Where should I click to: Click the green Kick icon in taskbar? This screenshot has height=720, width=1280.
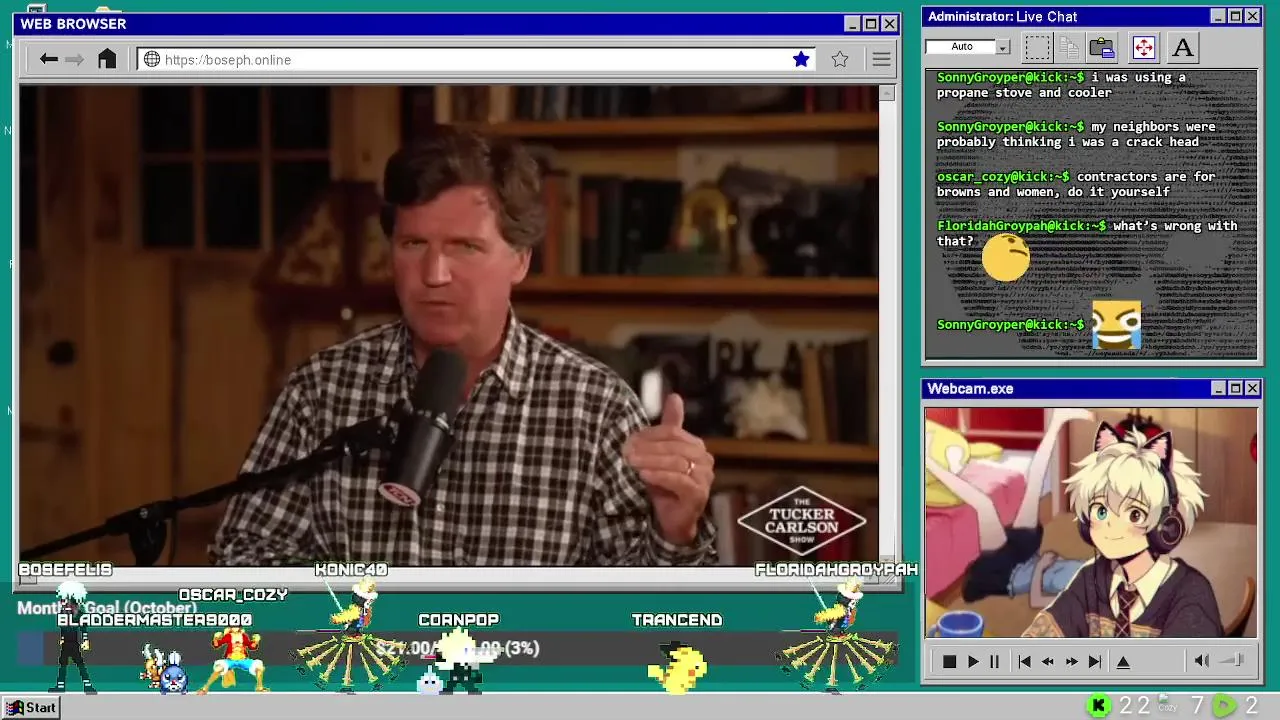[x=1099, y=706]
